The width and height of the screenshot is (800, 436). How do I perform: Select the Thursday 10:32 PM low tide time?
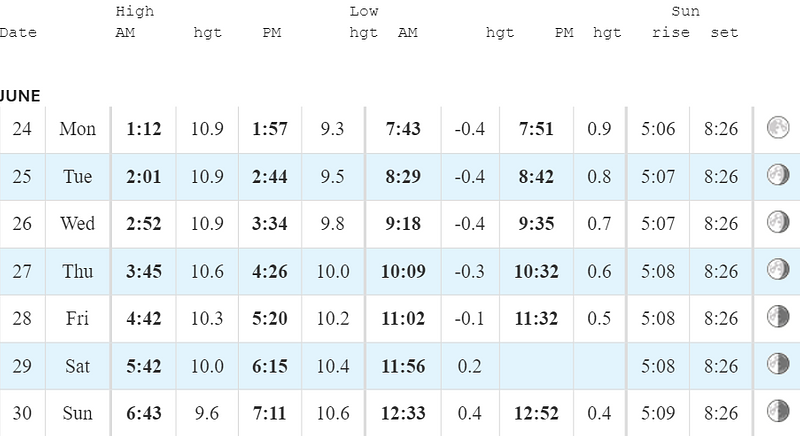pyautogui.click(x=536, y=271)
